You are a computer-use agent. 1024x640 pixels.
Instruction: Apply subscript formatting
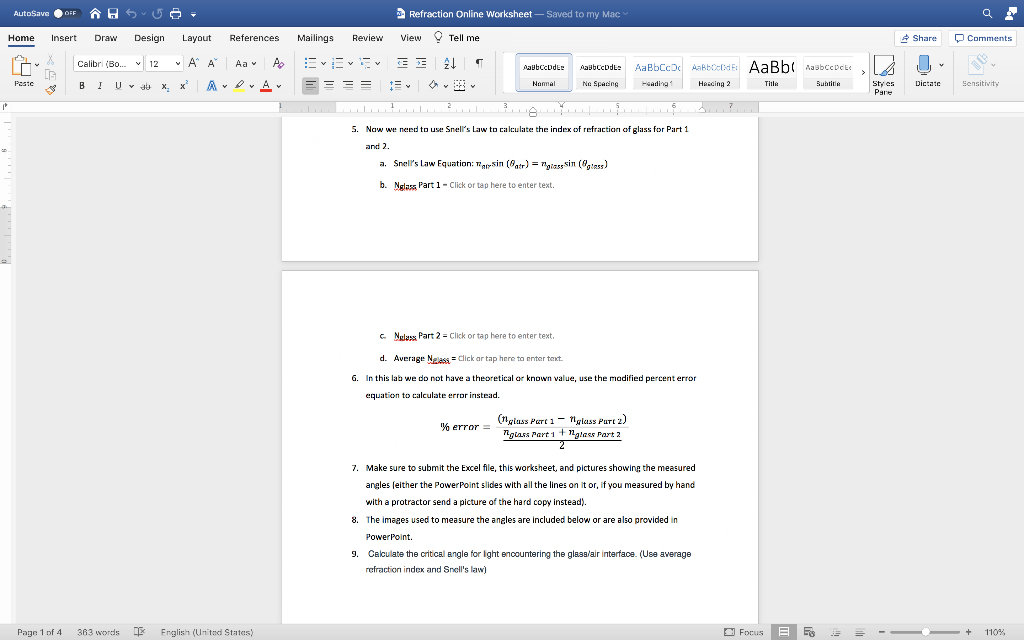pyautogui.click(x=165, y=86)
